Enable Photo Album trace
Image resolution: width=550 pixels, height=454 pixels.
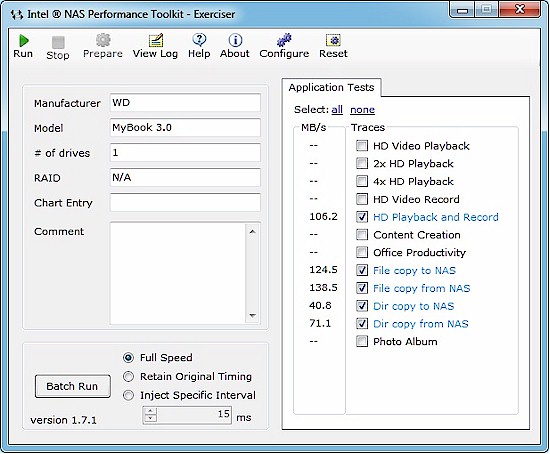coord(362,341)
